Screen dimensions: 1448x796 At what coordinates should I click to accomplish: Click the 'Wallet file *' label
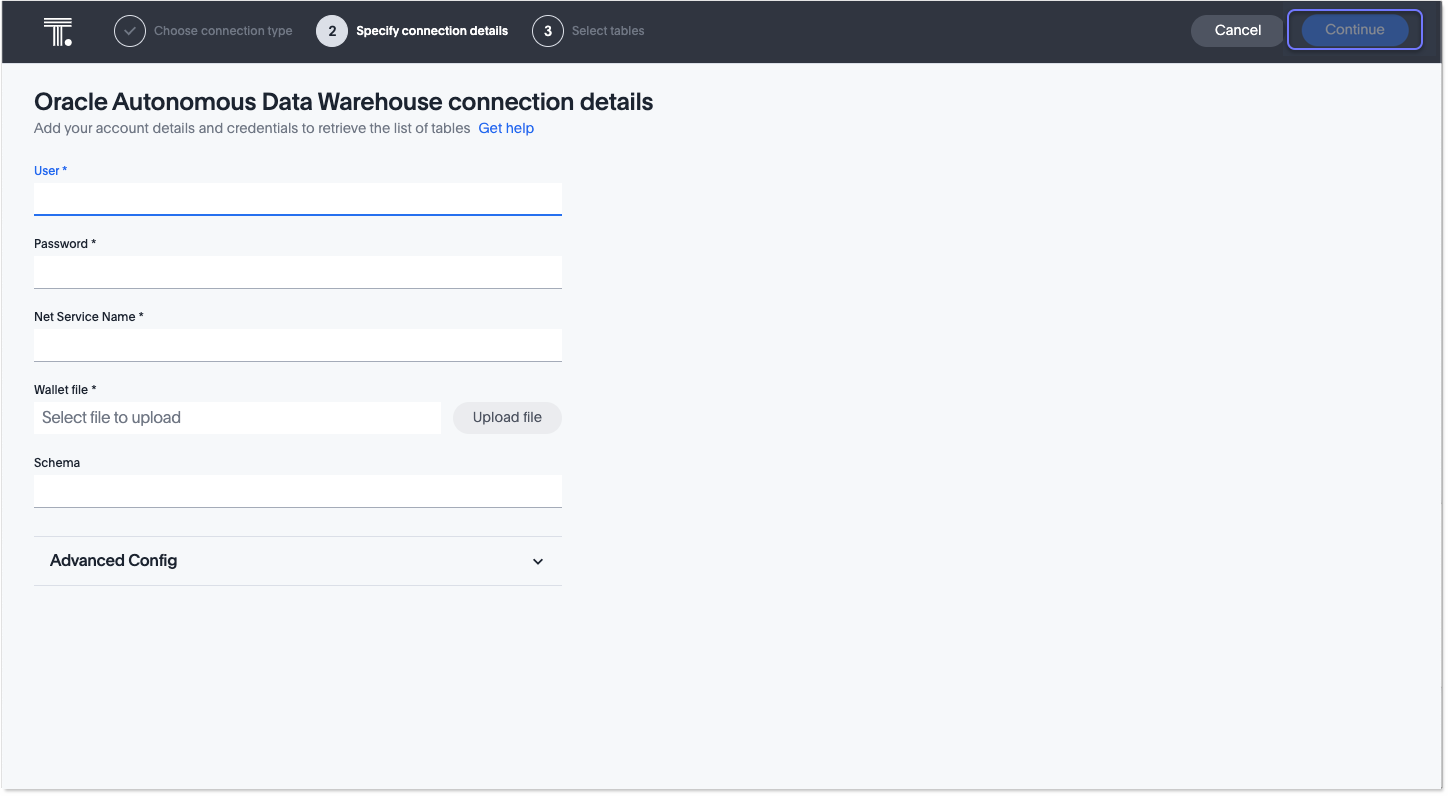pyautogui.click(x=65, y=390)
